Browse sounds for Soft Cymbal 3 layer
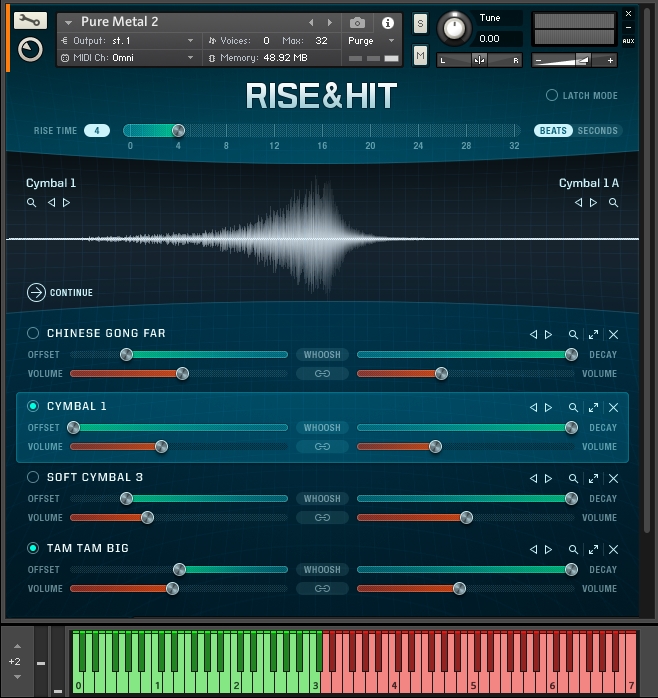658x698 pixels. pos(573,479)
